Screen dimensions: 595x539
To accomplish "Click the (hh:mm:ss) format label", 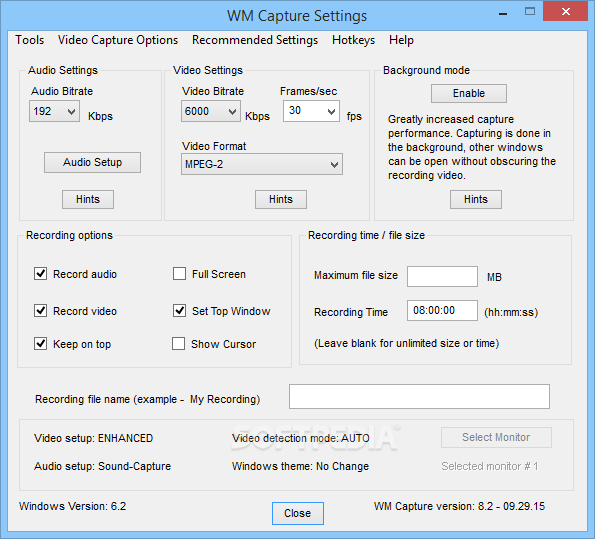I will [x=511, y=312].
